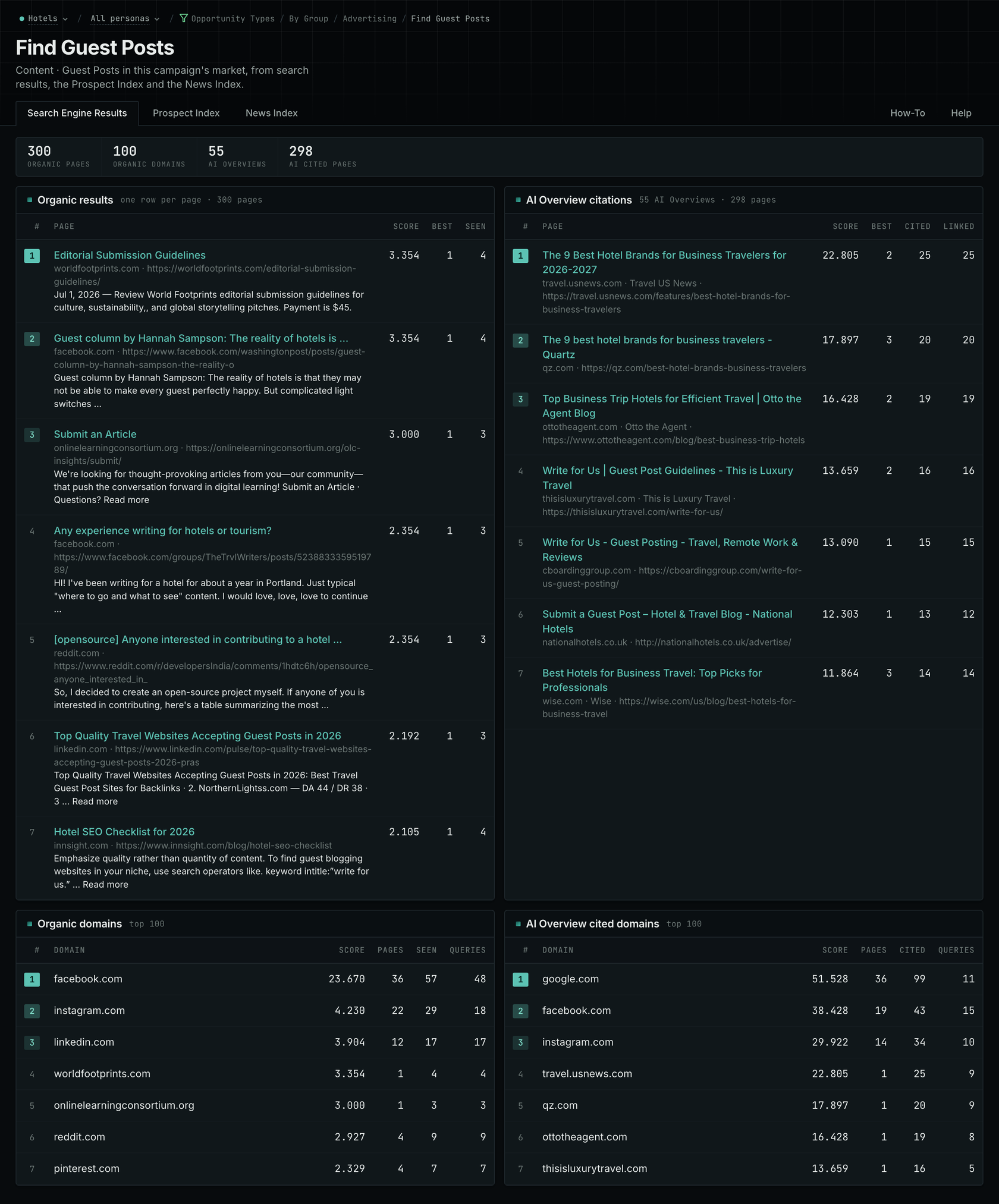This screenshot has width=999, height=1204.
Task: Select onlinelearningconsortium.org domain row
Action: tap(255, 1105)
